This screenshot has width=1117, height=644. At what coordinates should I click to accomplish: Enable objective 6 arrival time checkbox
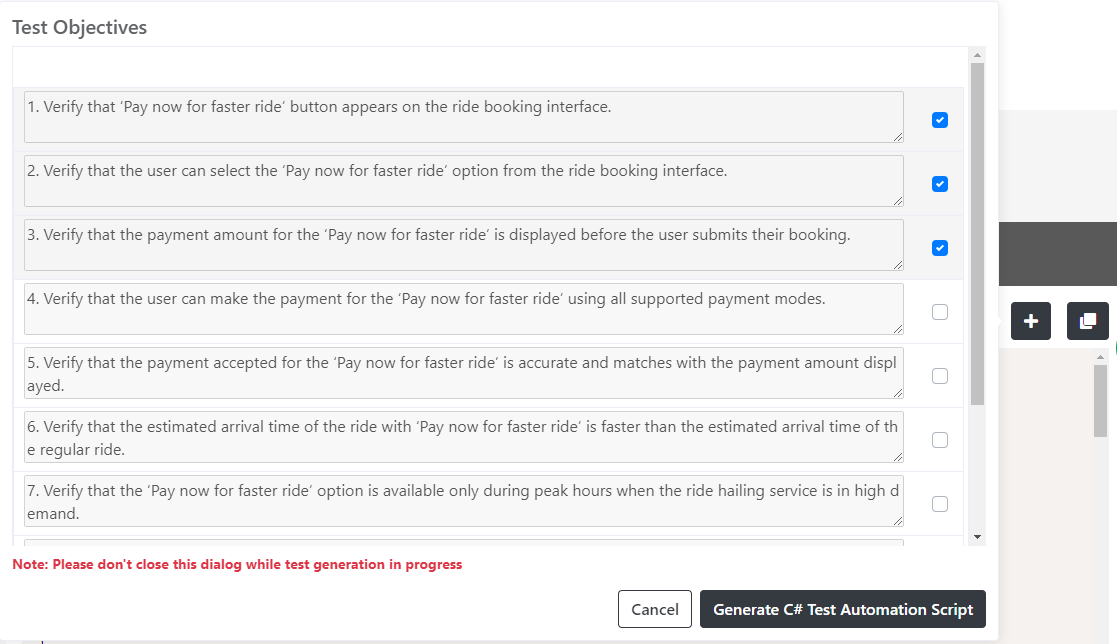(x=940, y=440)
